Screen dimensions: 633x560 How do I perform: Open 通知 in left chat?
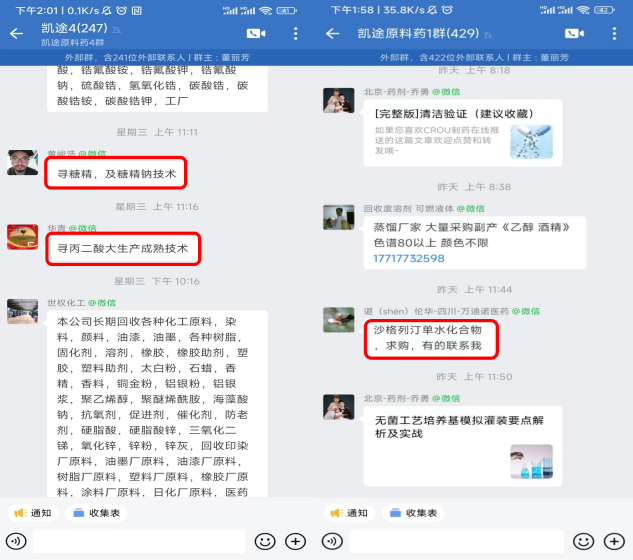[x=33, y=513]
